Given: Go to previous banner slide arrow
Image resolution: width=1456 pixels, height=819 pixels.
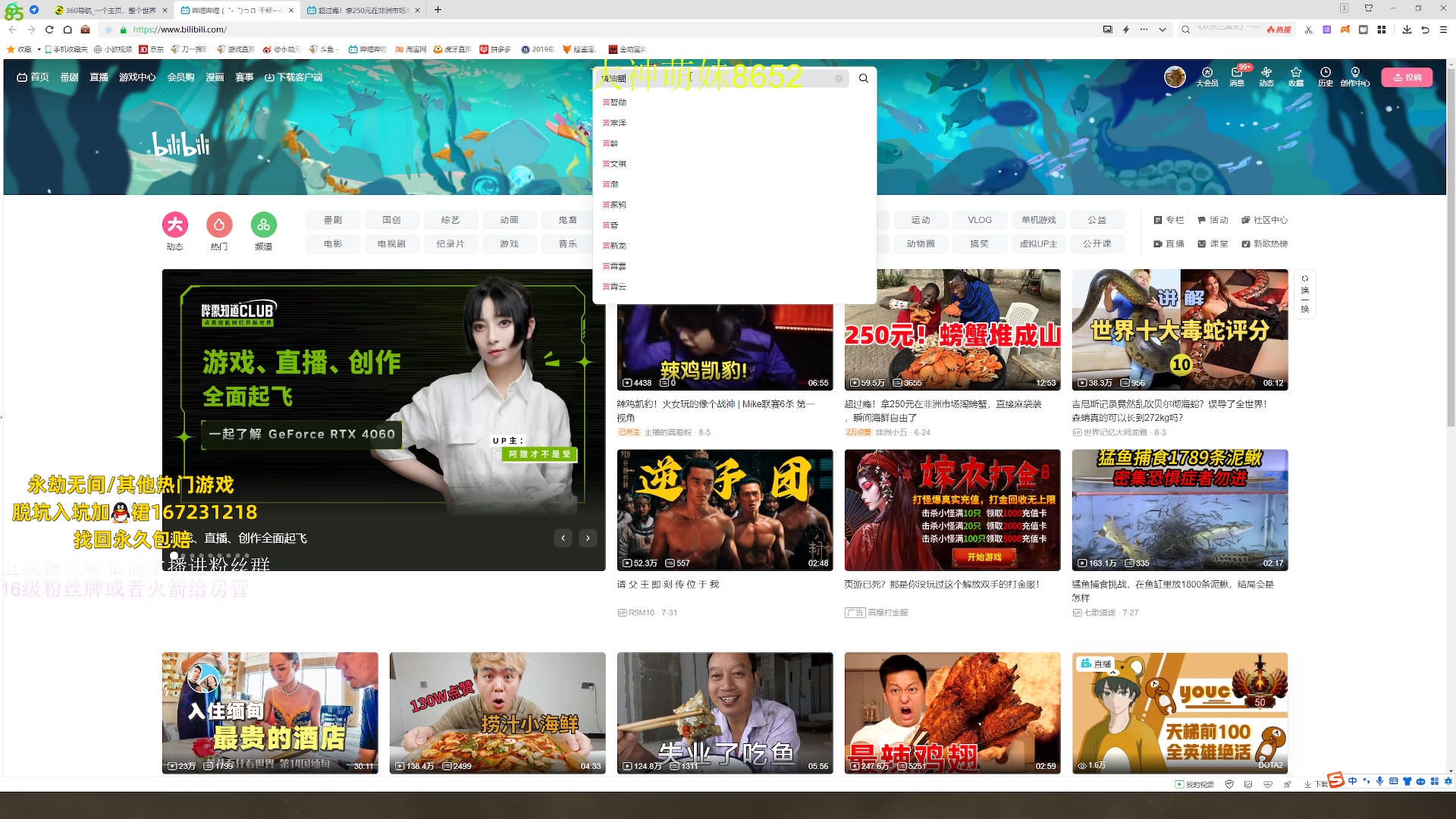Looking at the screenshot, I should pos(563,538).
